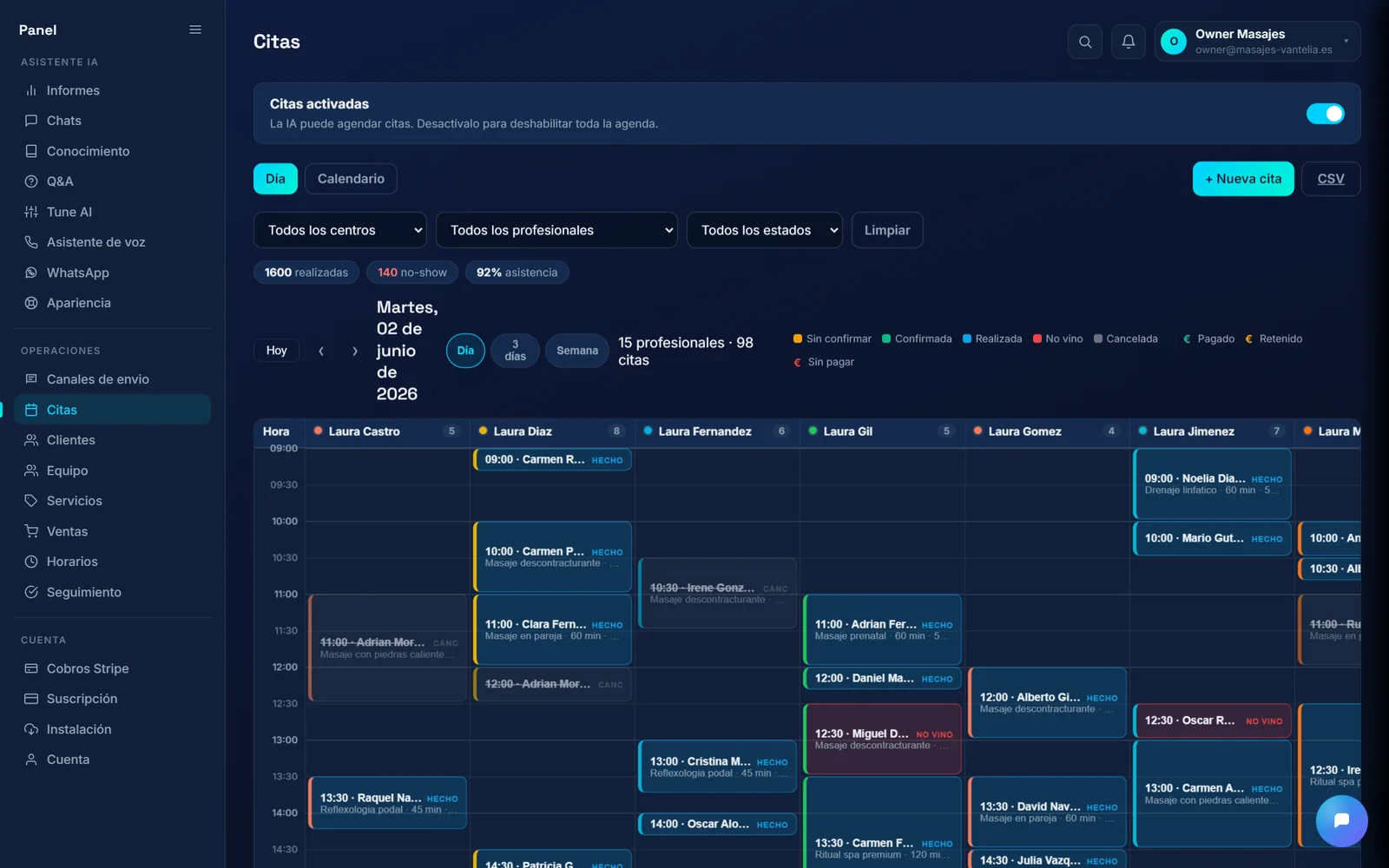Click the + Nueva cita button
The height and width of the screenshot is (868, 1389).
(1243, 179)
